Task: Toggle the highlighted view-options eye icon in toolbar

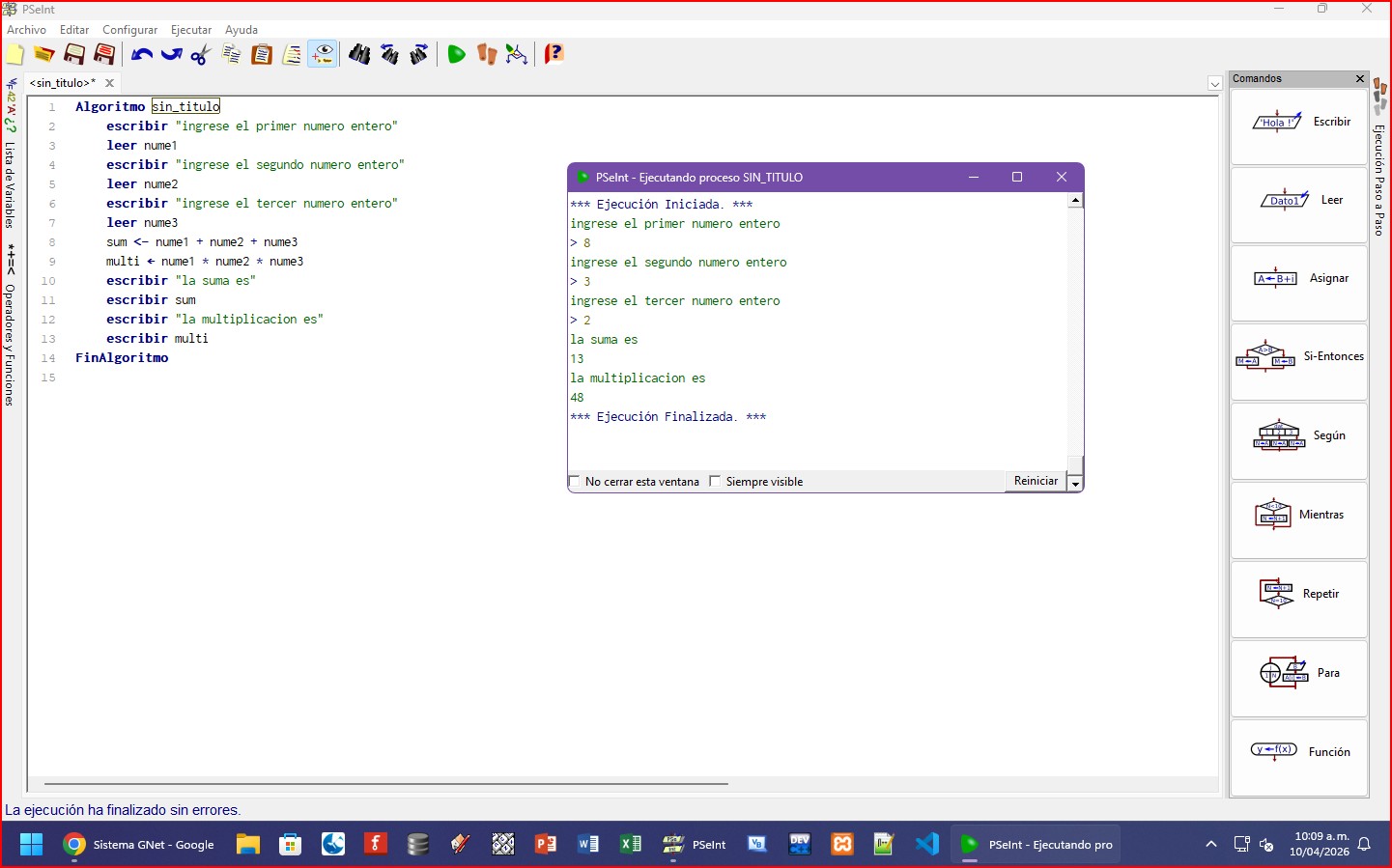Action: (323, 55)
